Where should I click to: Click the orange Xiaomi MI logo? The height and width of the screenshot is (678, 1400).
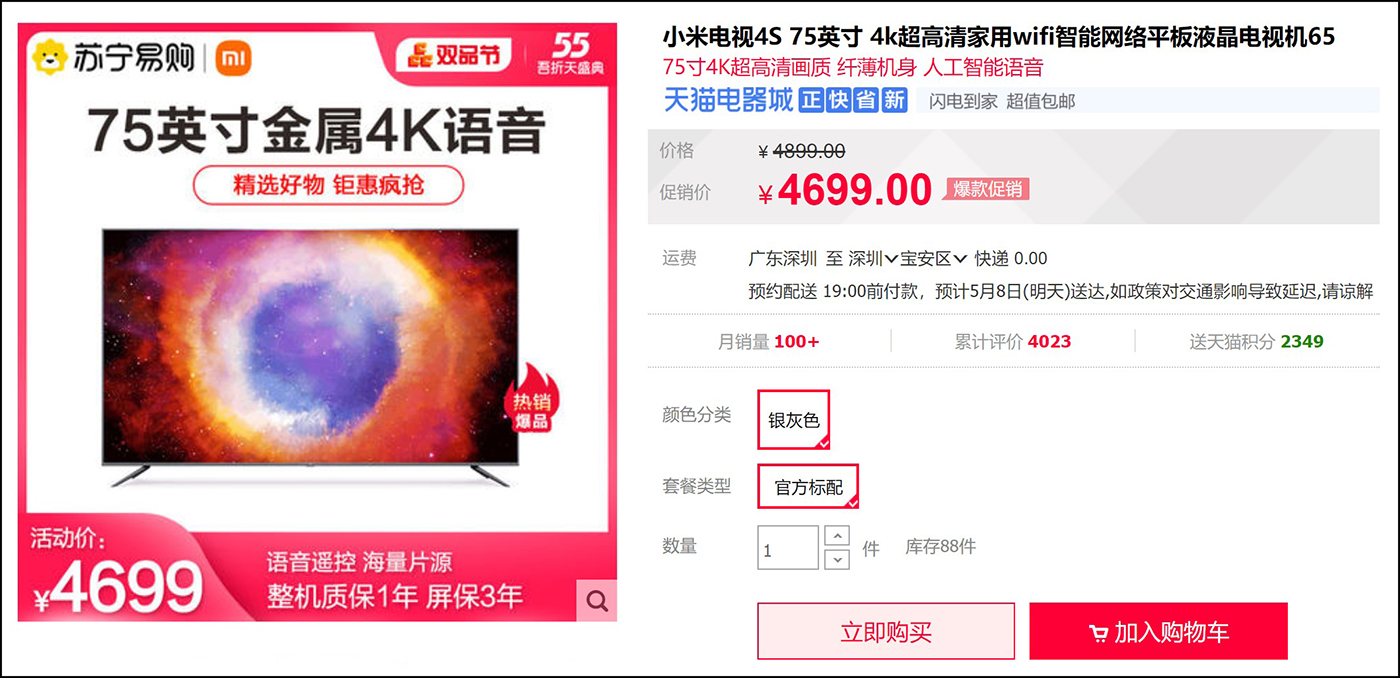pyautogui.click(x=233, y=59)
